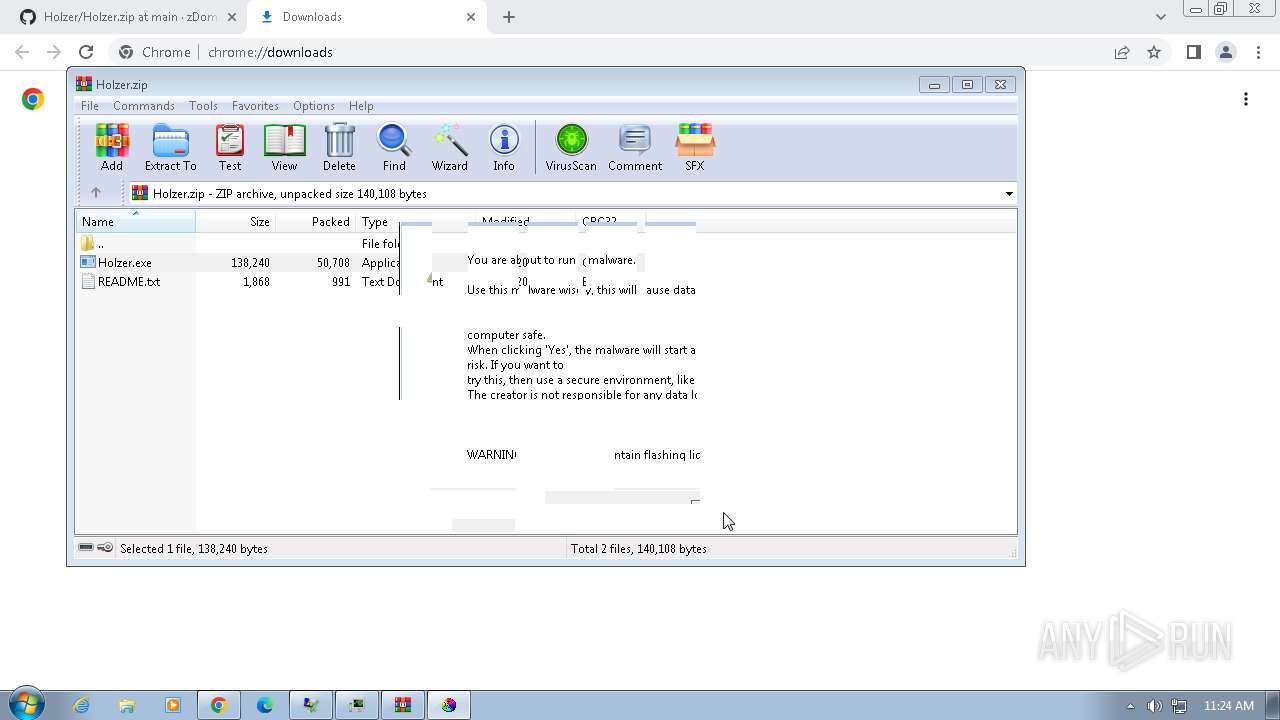1280x720 pixels.
Task: Click the Chrome reload button
Action: pyautogui.click(x=86, y=52)
